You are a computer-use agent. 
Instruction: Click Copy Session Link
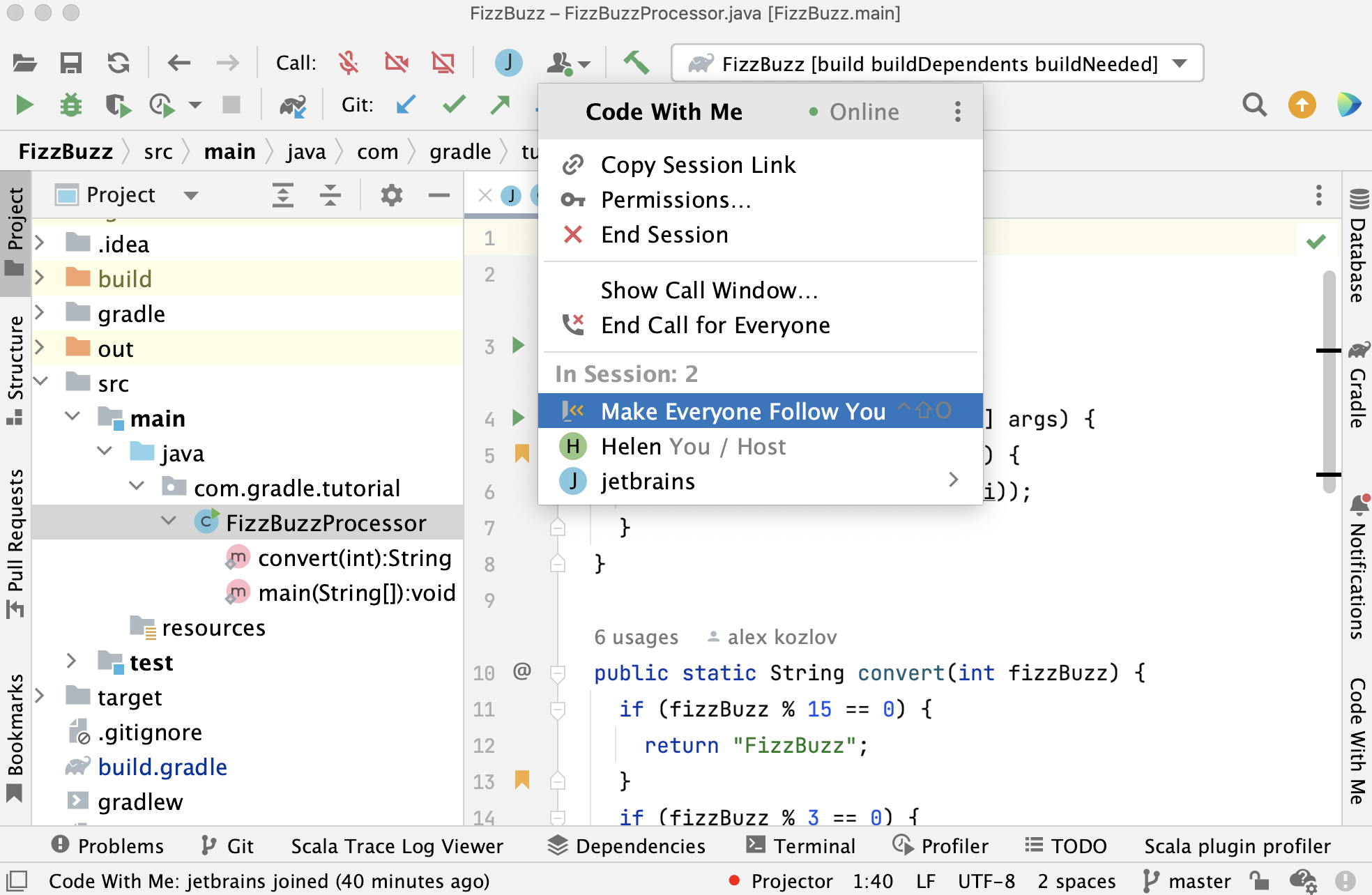[x=760, y=165]
